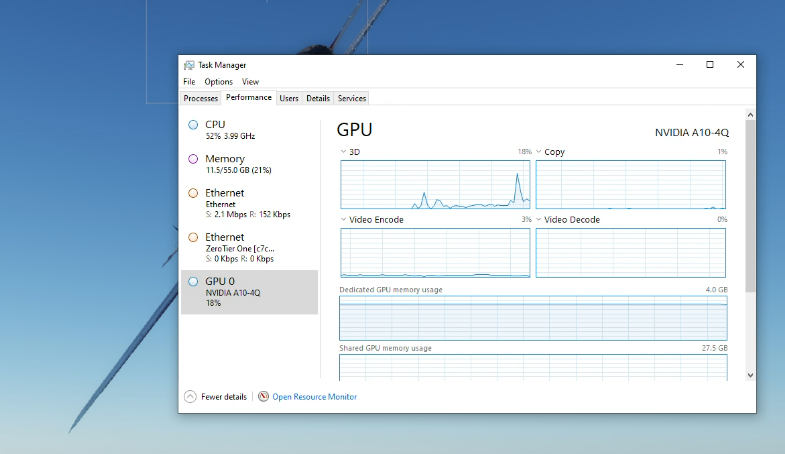785x454 pixels.
Task: Click the scrollbar up arrow
Action: click(750, 115)
